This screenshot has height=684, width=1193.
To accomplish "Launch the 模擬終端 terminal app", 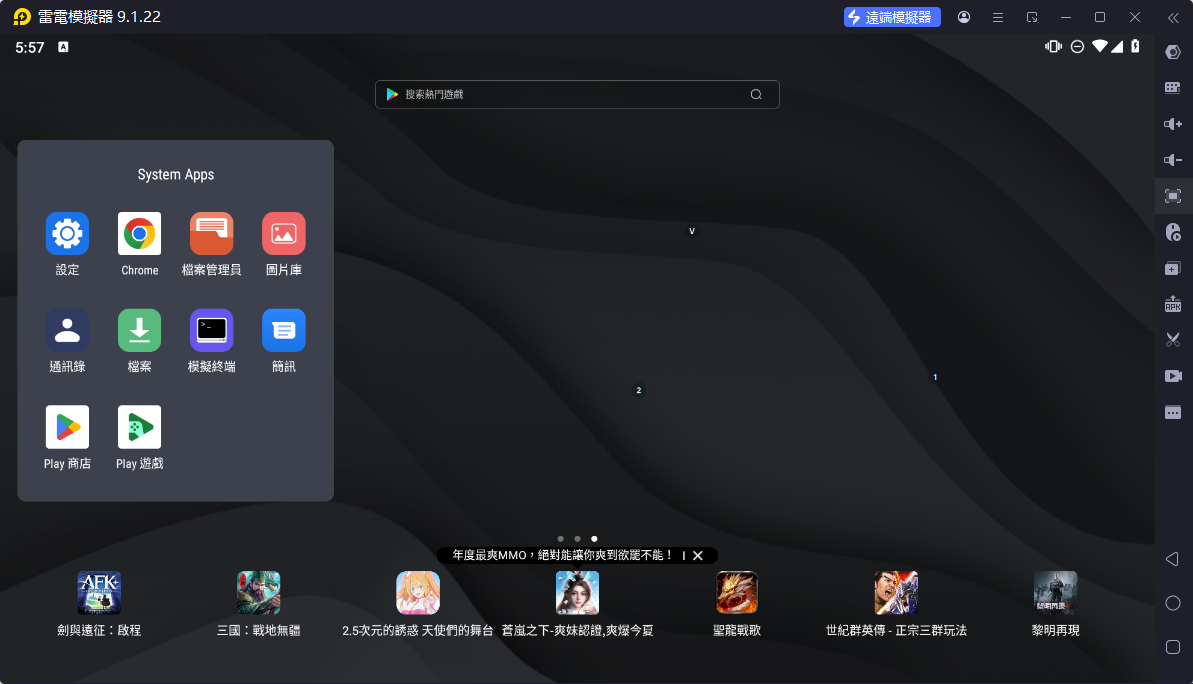I will (x=212, y=330).
